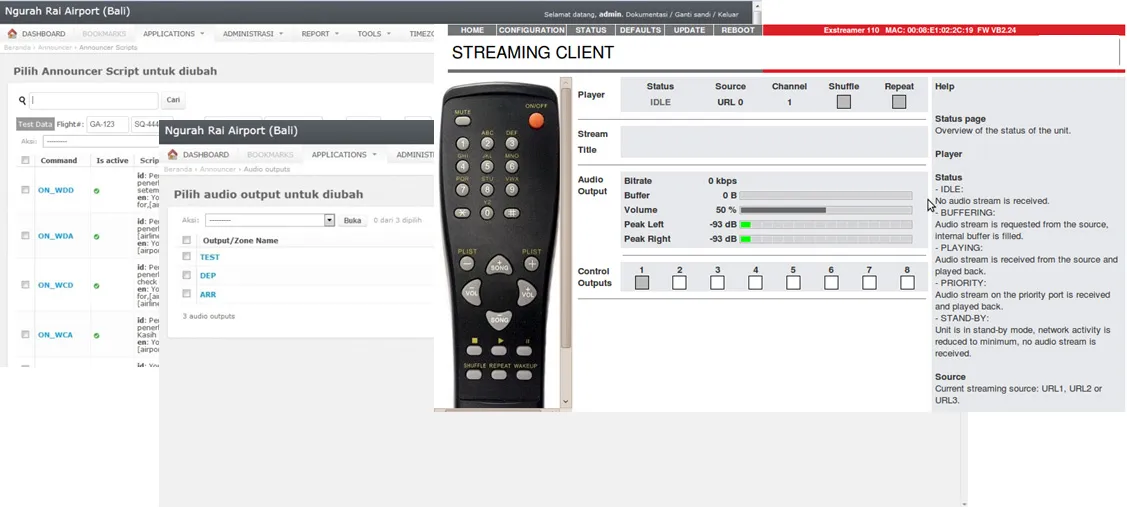Screen dimensions: 1127x507
Task: Check the box for the TEST audio output
Action: click(x=186, y=256)
